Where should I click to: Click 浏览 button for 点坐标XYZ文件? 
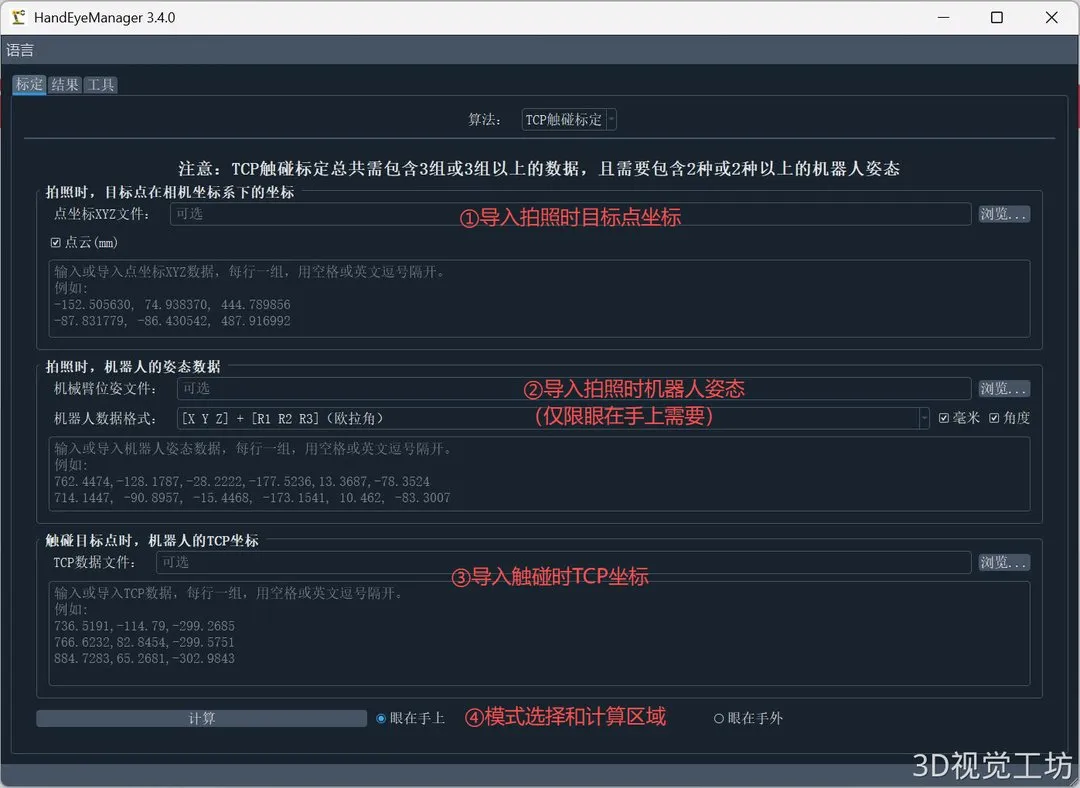coord(1004,214)
